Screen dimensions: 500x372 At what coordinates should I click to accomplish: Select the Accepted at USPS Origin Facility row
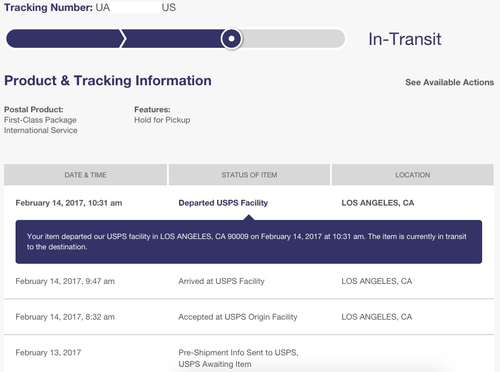(249, 317)
